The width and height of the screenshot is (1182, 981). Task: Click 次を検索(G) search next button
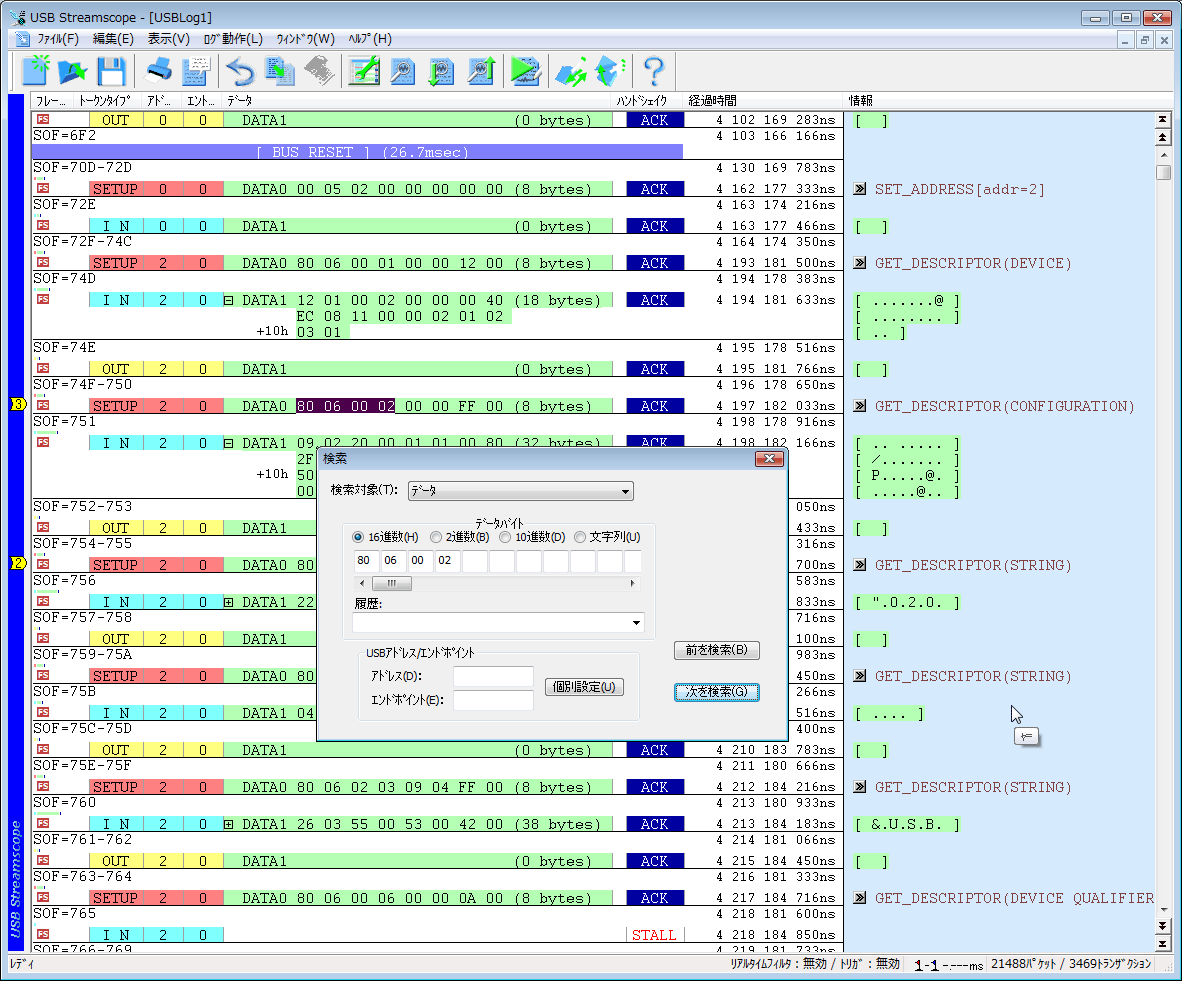pyautogui.click(x=716, y=691)
